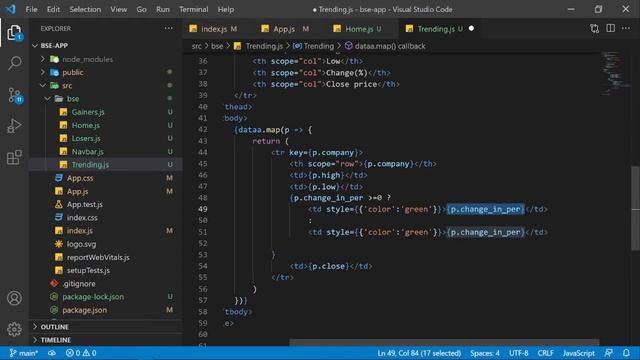Open the notifications bell
Viewport: 640px width, 360px height.
(x=626, y=353)
